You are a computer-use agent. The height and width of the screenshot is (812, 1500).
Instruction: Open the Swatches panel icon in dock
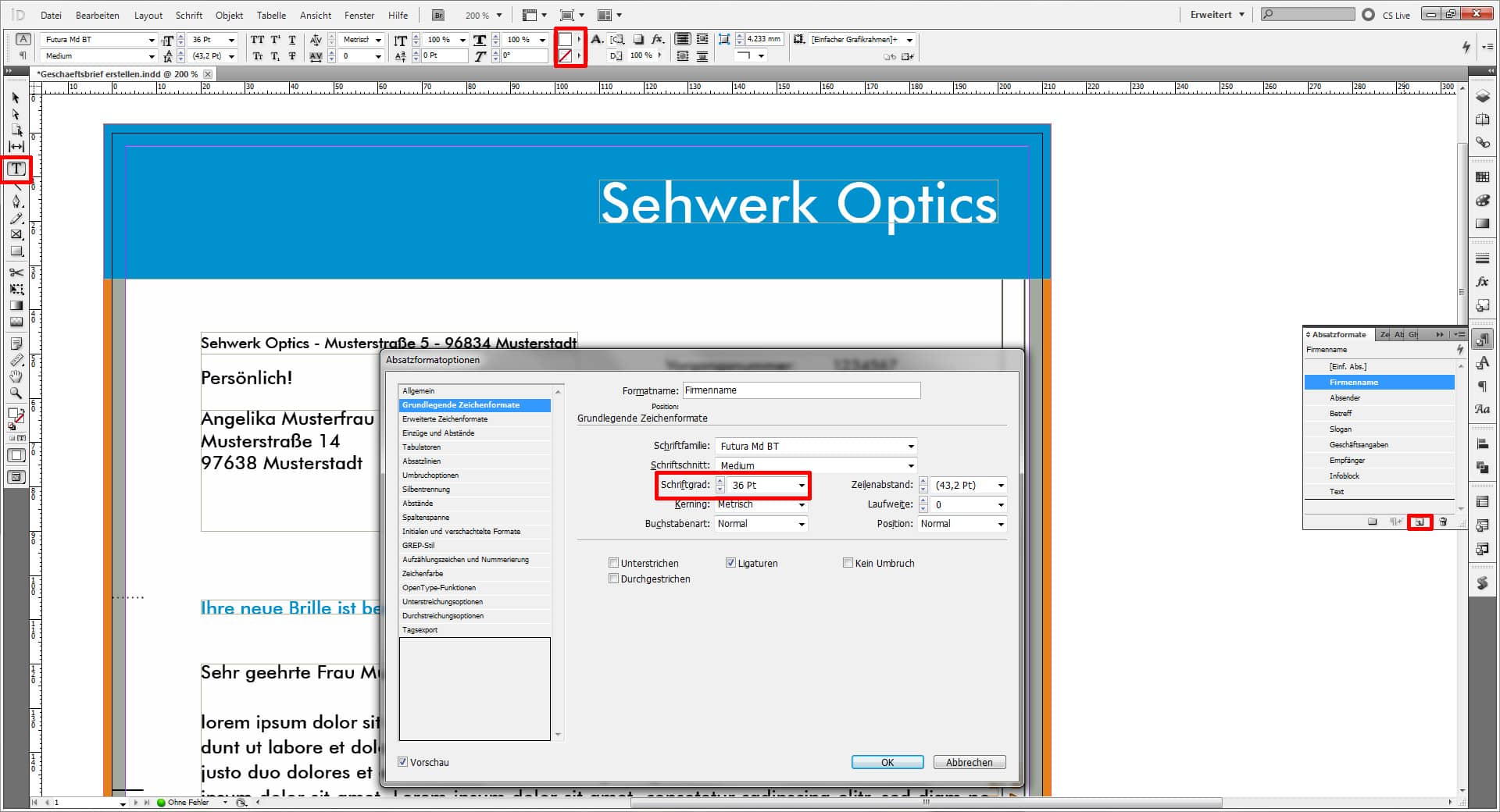pyautogui.click(x=1482, y=177)
